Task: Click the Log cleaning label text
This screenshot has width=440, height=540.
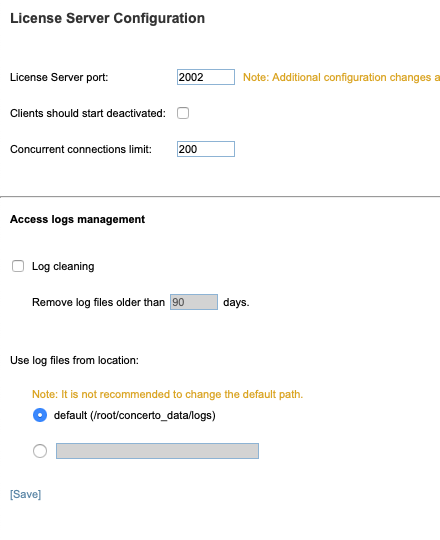Action: pyautogui.click(x=63, y=266)
